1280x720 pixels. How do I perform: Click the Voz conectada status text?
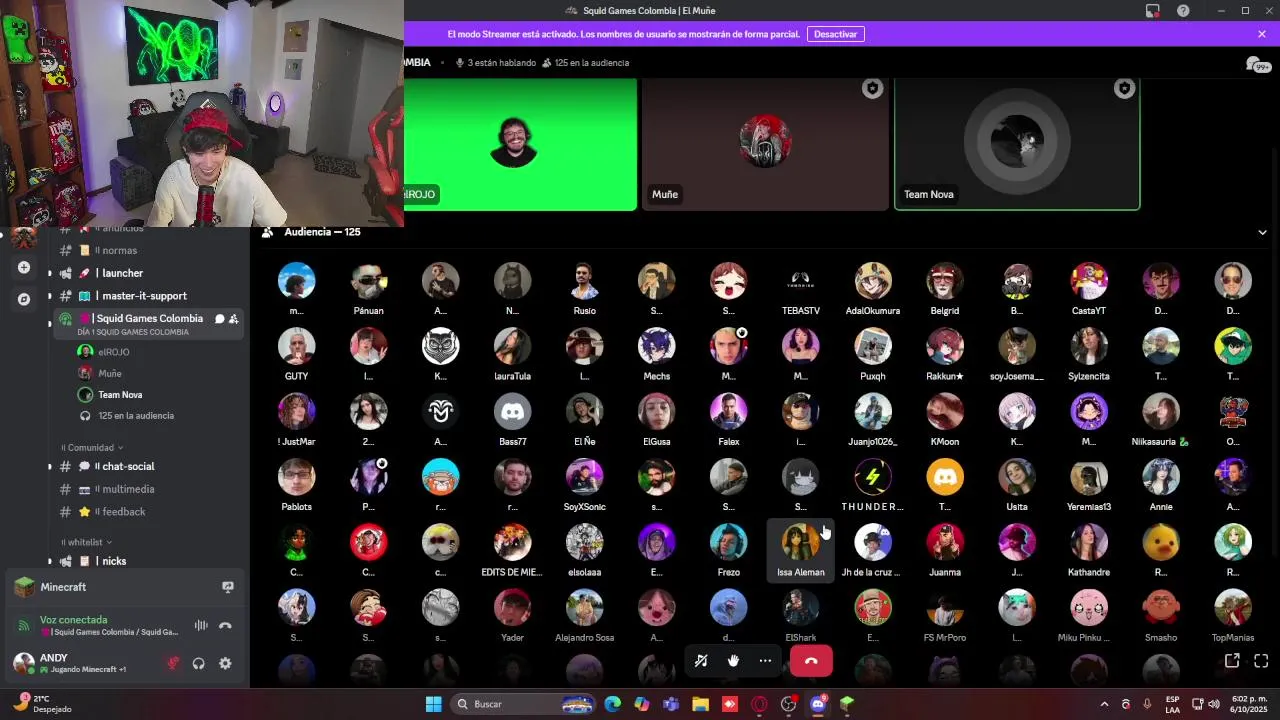(73, 620)
